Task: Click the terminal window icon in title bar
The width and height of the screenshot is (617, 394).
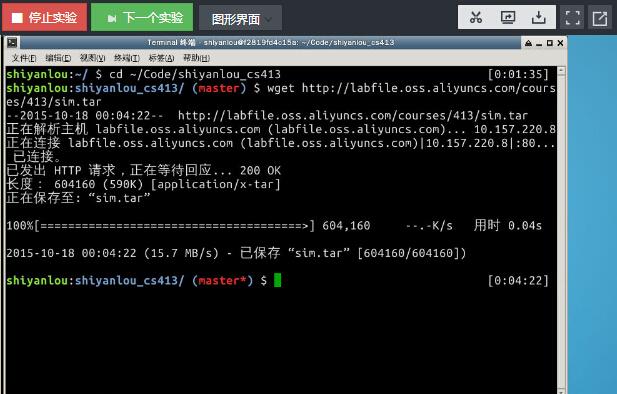Action: click(12, 43)
